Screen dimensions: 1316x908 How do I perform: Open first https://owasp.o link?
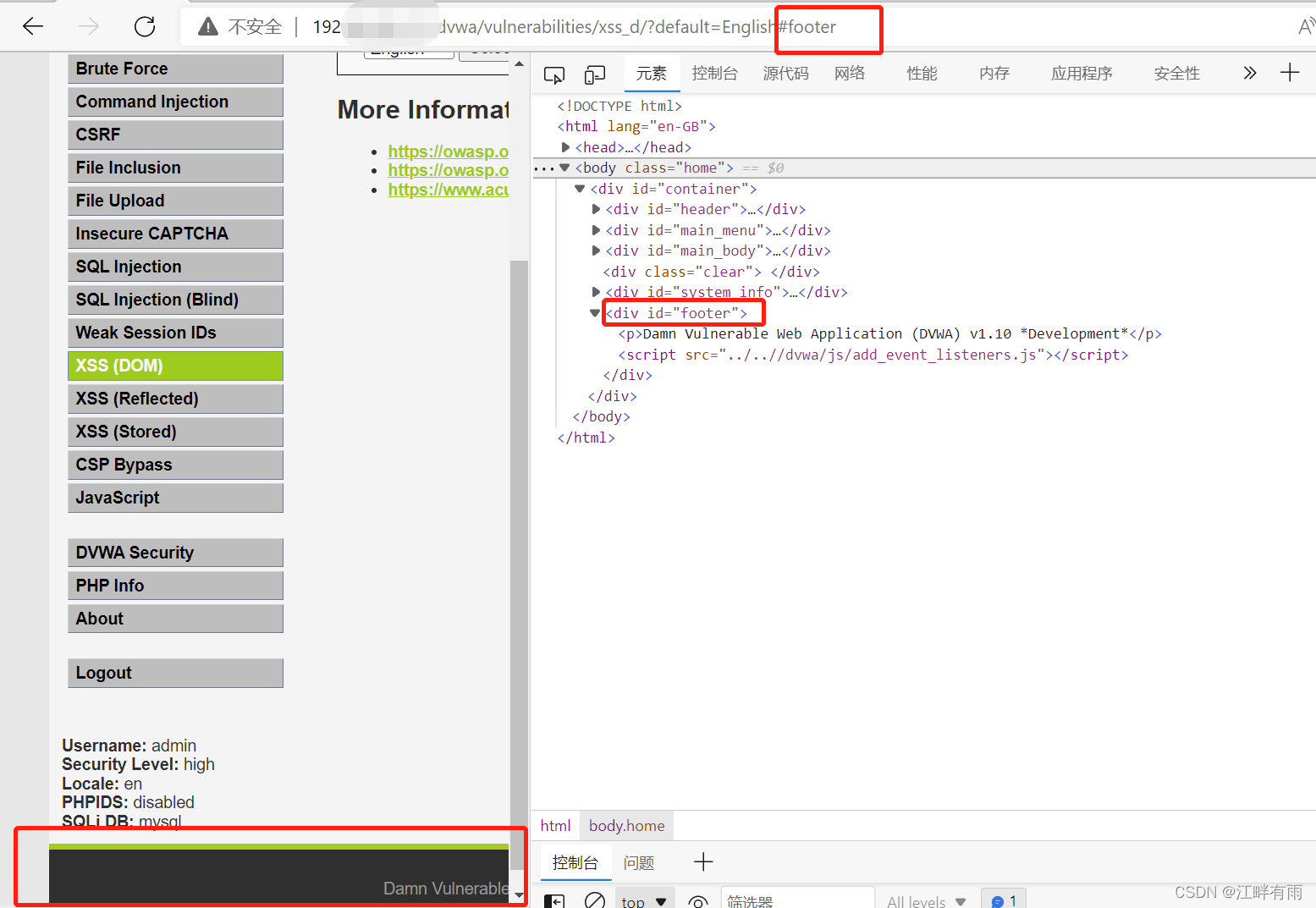tap(448, 151)
